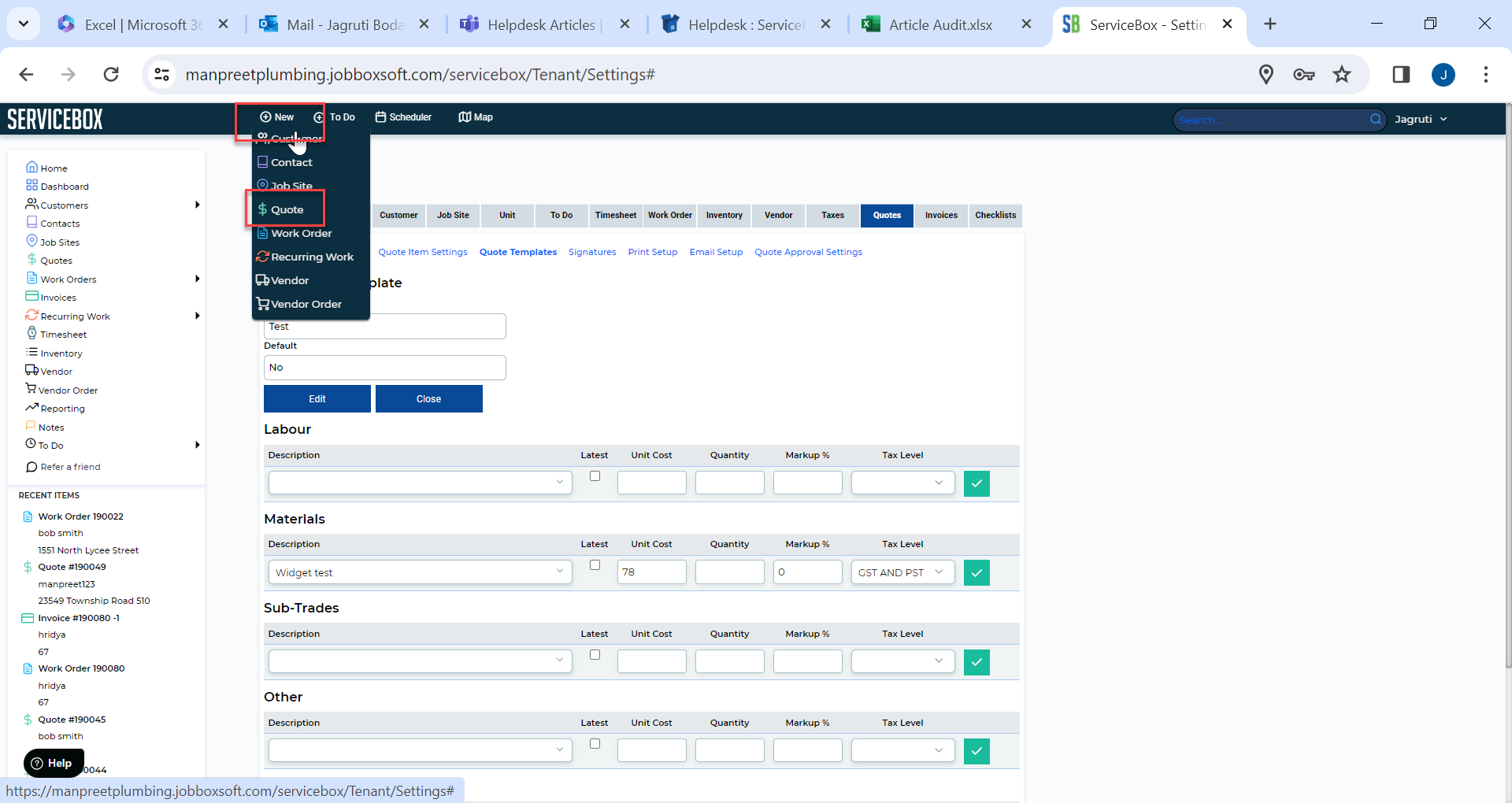Image resolution: width=1512 pixels, height=803 pixels.
Task: Confirm Materials row with green check button
Action: tap(976, 572)
